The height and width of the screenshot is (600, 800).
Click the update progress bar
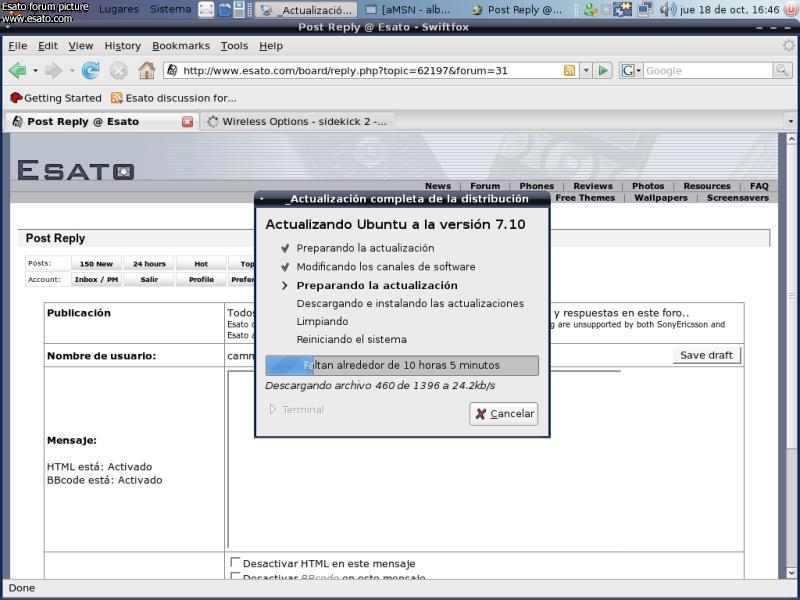[401, 365]
